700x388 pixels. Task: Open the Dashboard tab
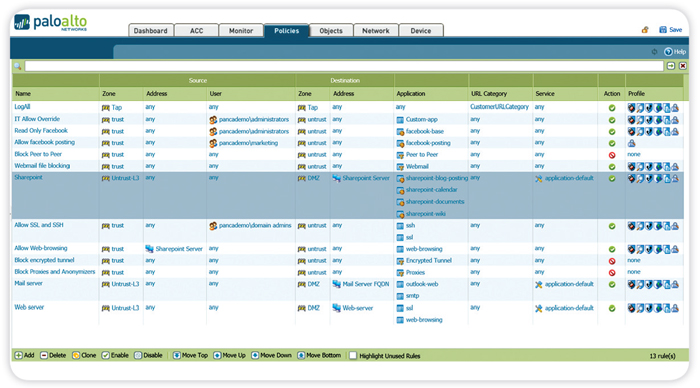(151, 30)
